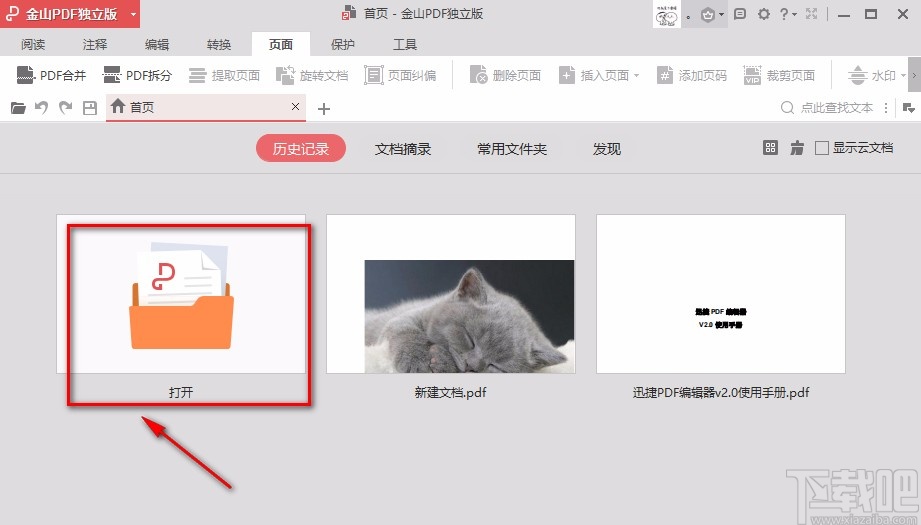Choose 旋转文档 rotate document tool
The image size is (921, 525).
[x=312, y=75]
